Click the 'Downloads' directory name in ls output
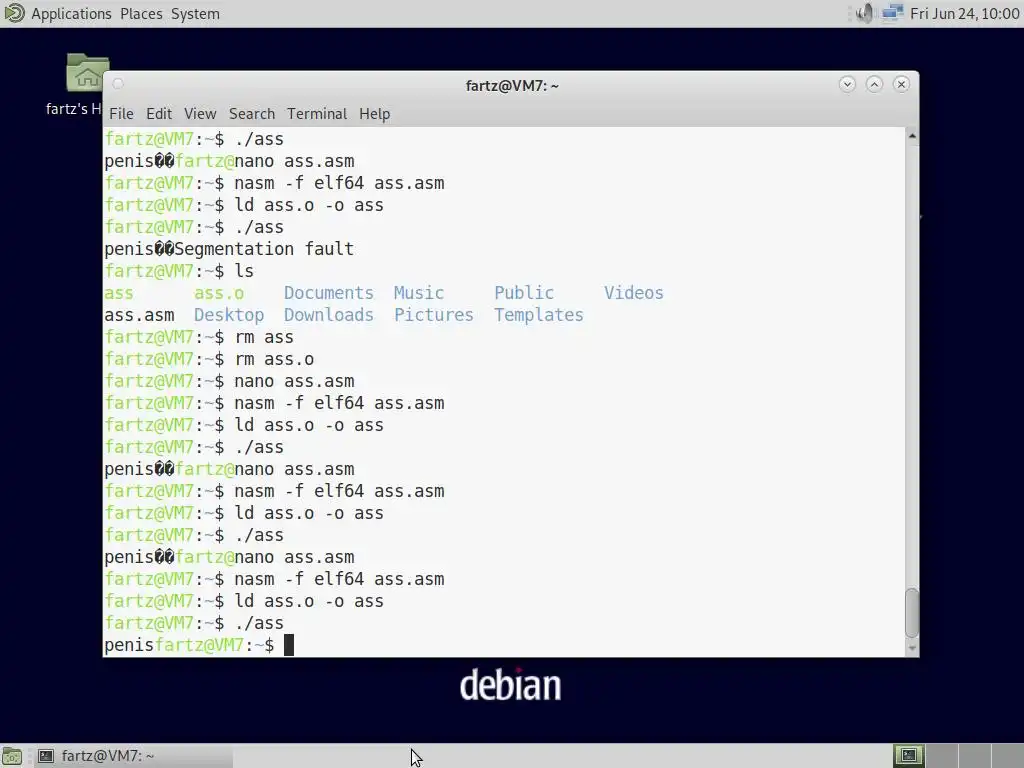Image resolution: width=1024 pixels, height=768 pixels. click(x=328, y=315)
